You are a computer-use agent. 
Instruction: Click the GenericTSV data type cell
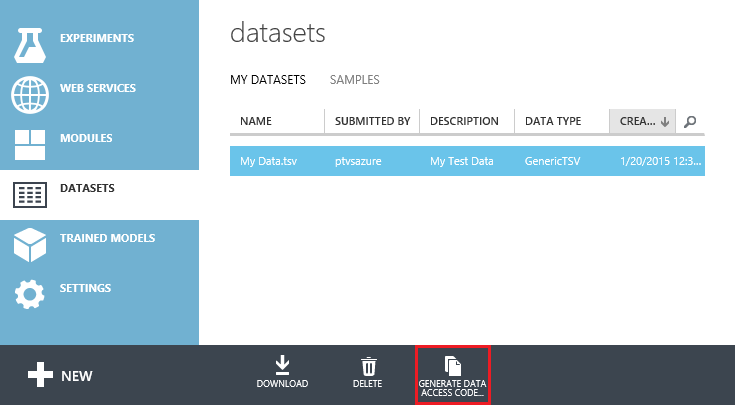tap(552, 161)
